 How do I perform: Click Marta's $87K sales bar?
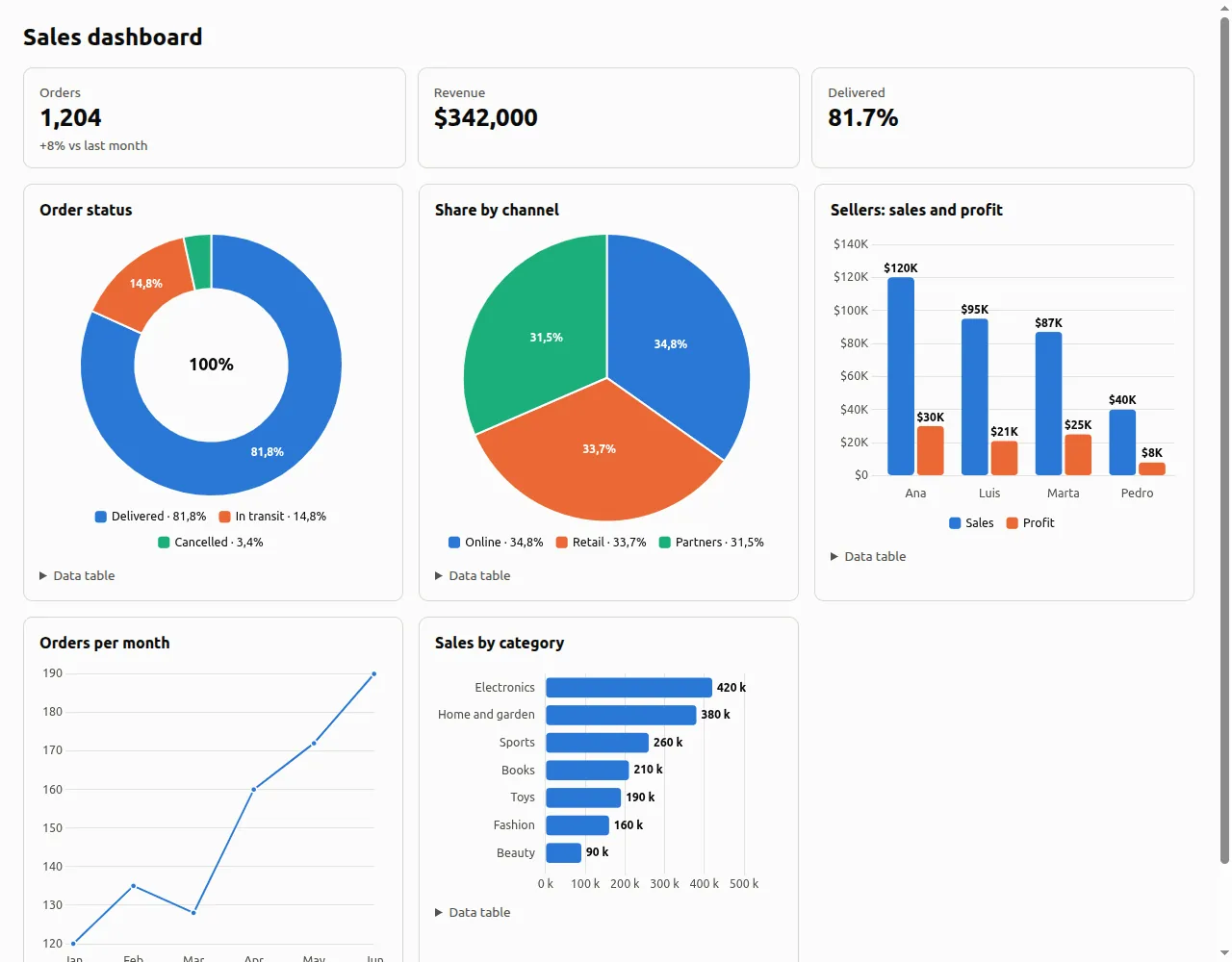coord(1049,404)
